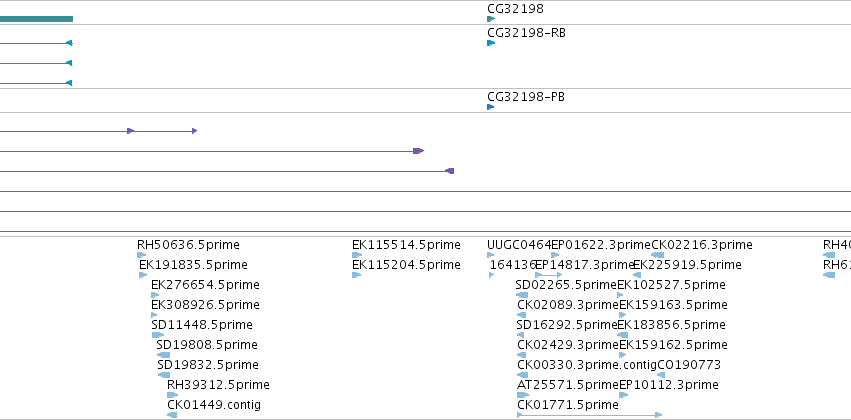The height and width of the screenshot is (420, 851).
Task: Click the glyph under CO190773
Action: pyautogui.click(x=661, y=375)
